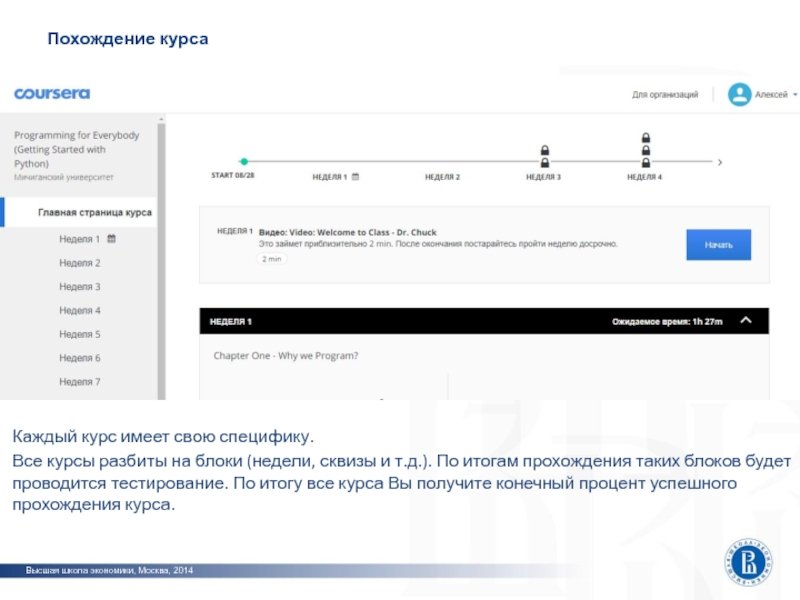Open Chapter One - Why we Program?
This screenshot has height=600, width=800.
click(286, 355)
